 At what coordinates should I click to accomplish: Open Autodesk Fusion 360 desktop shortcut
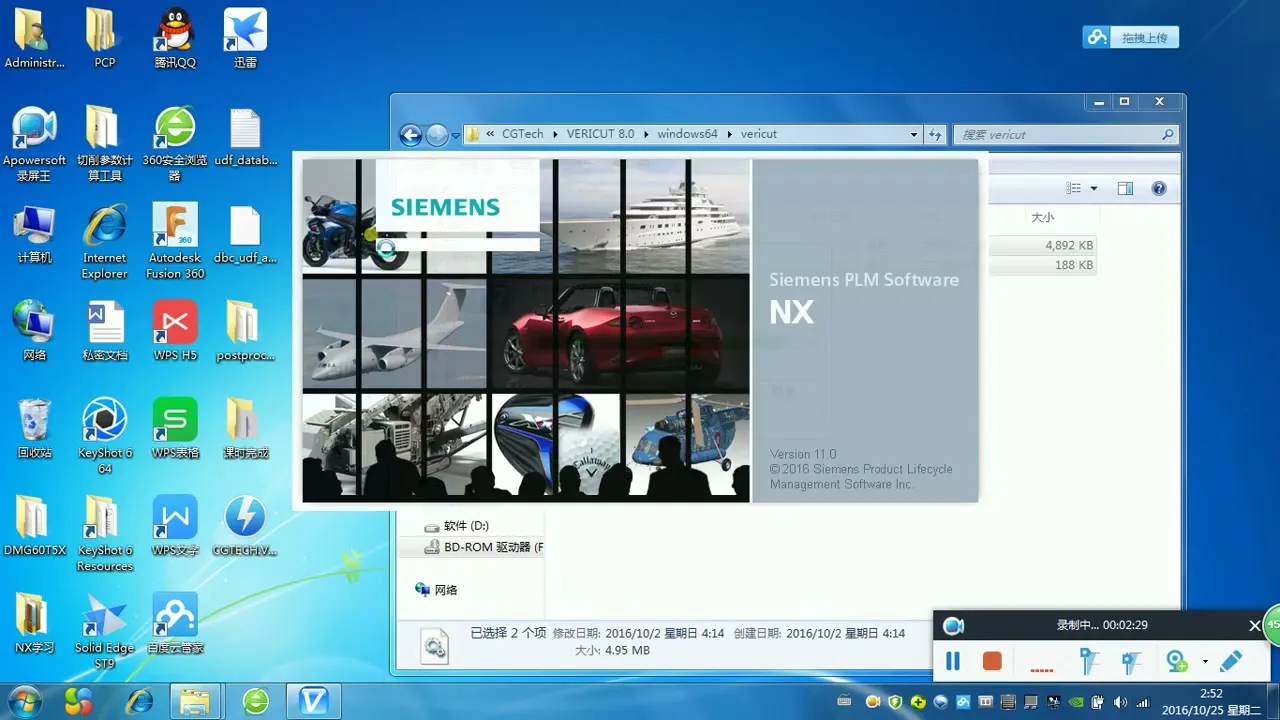[x=175, y=241]
